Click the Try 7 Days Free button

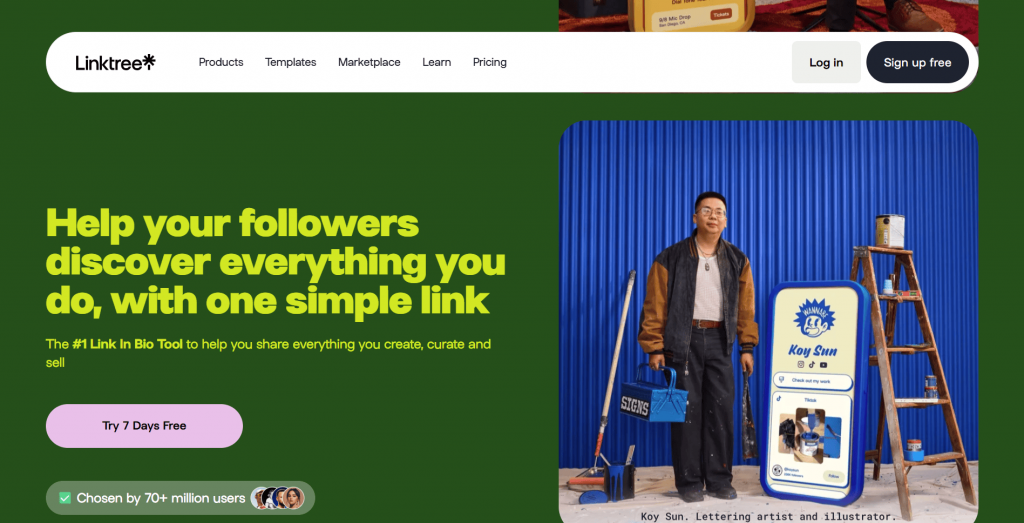144,426
